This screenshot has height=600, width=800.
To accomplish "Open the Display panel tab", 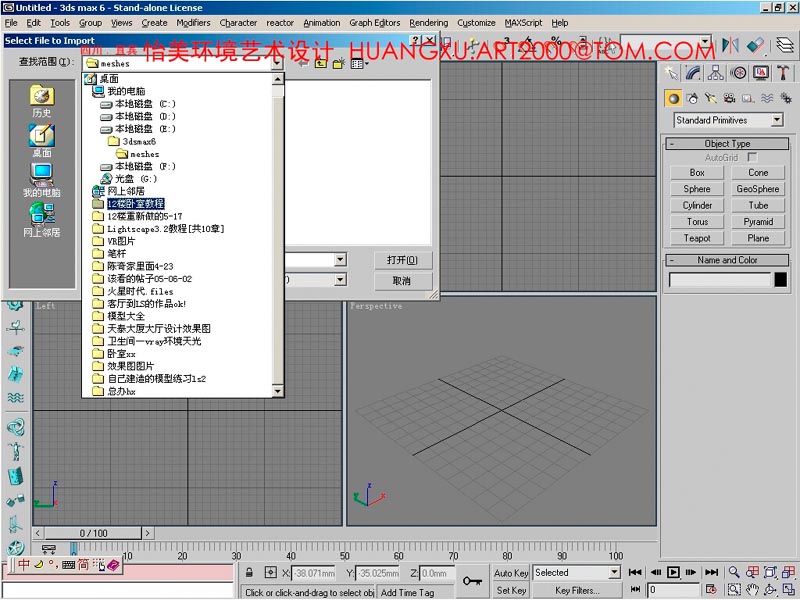I will pyautogui.click(x=761, y=73).
